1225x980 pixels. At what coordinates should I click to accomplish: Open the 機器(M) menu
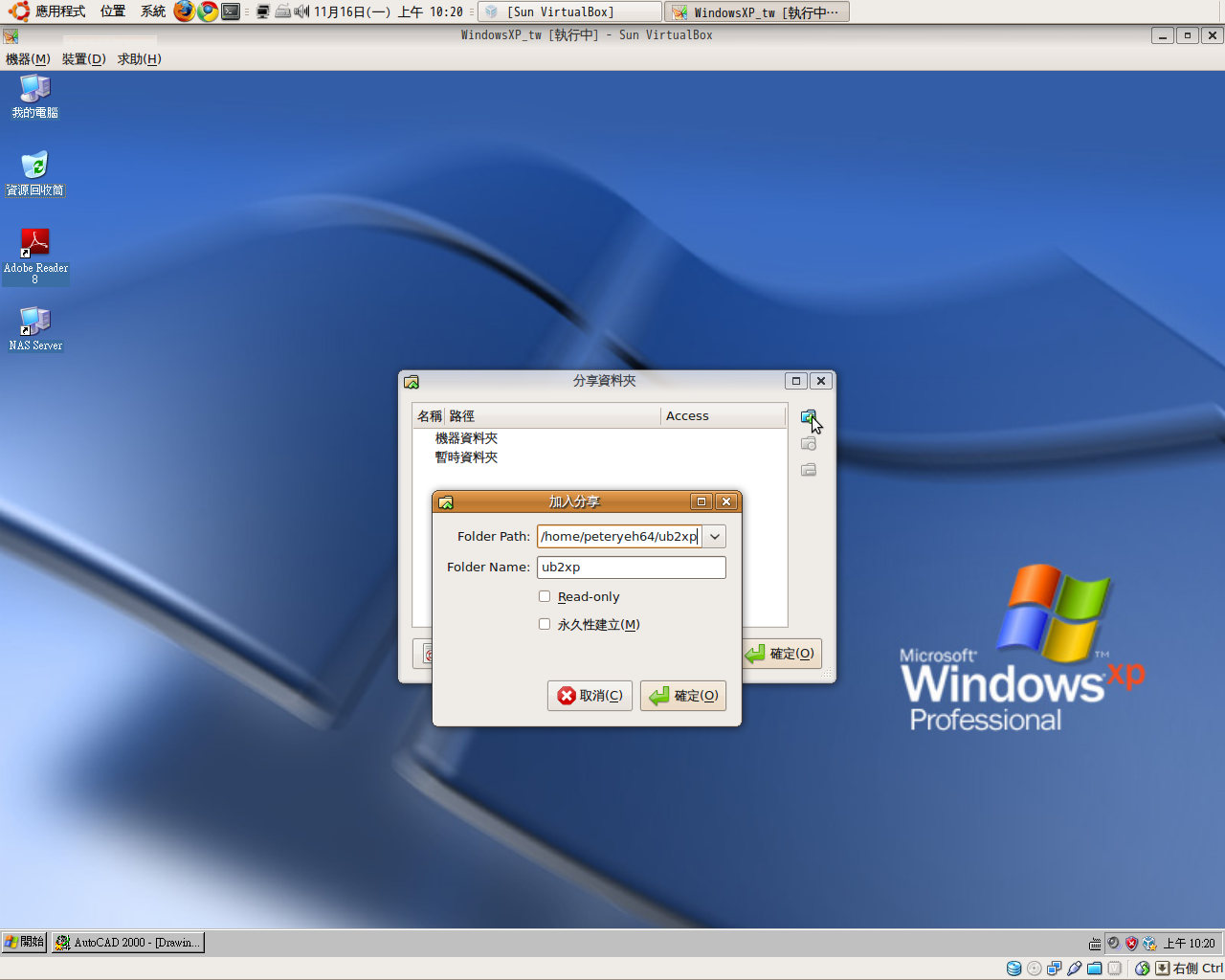click(28, 59)
